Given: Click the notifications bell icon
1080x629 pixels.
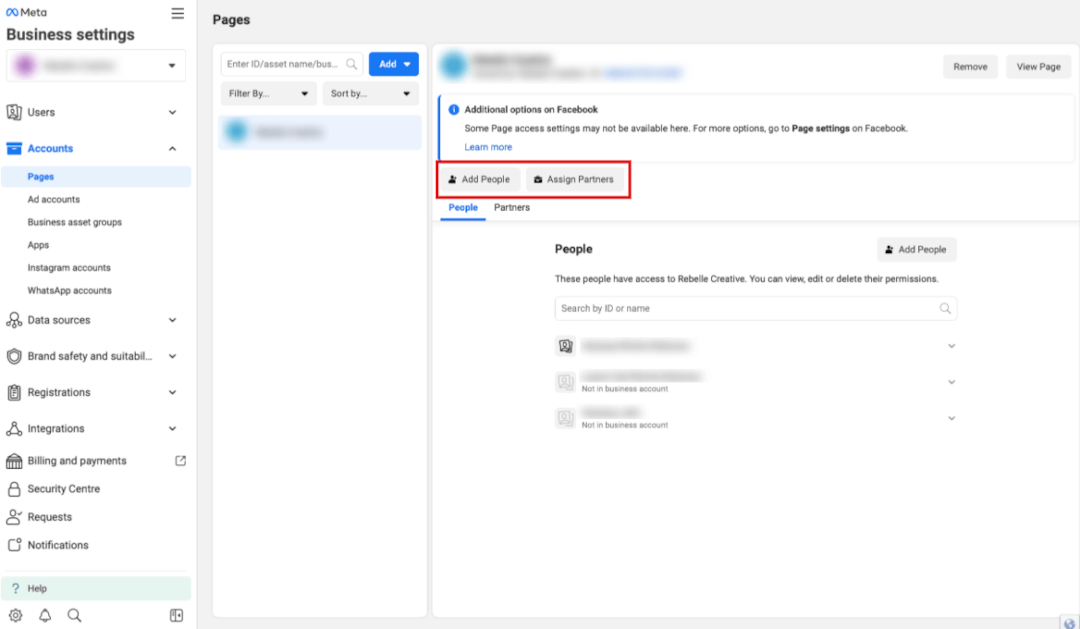Looking at the screenshot, I should [44, 615].
